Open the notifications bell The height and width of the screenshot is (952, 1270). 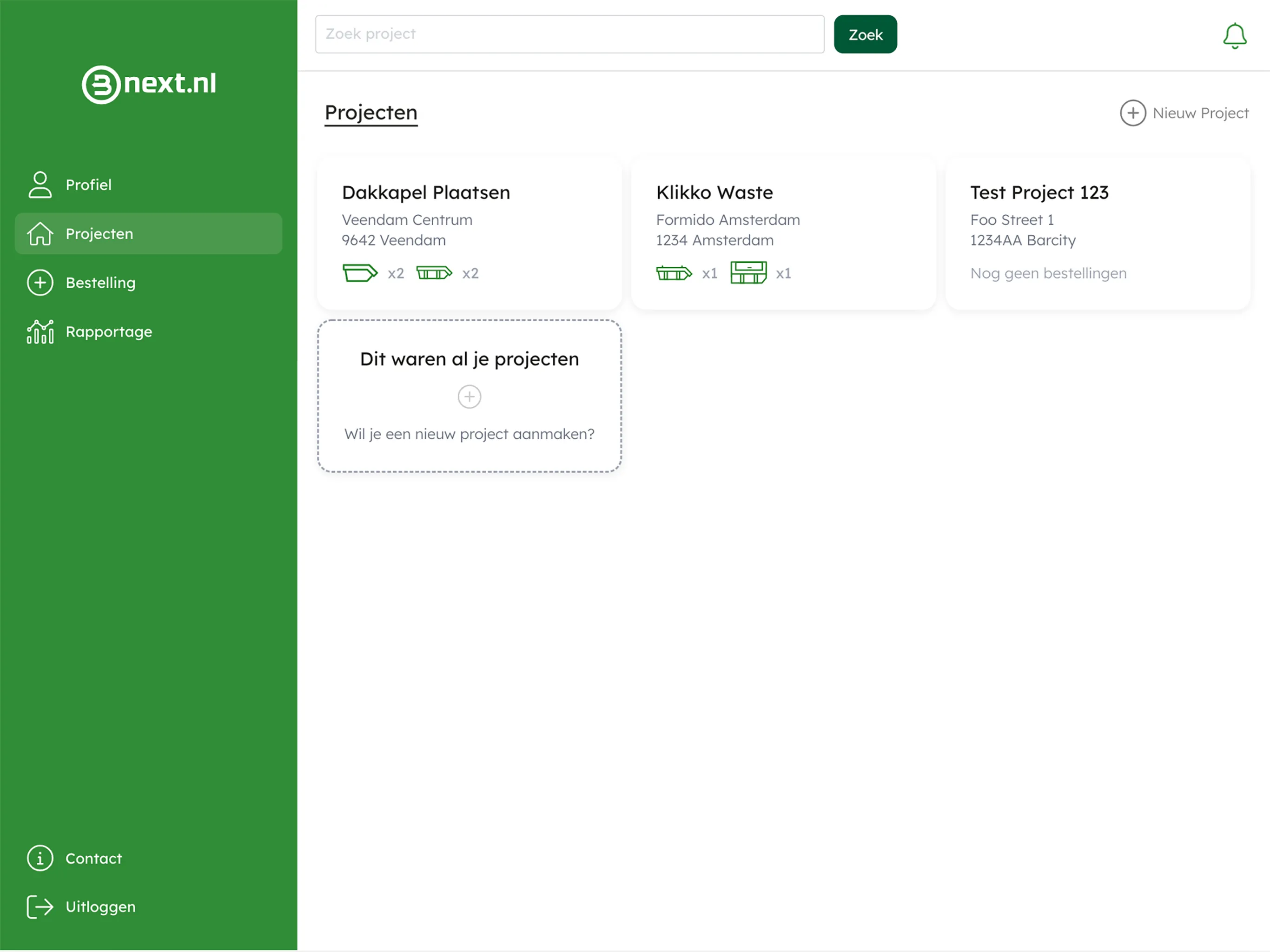coord(1234,36)
